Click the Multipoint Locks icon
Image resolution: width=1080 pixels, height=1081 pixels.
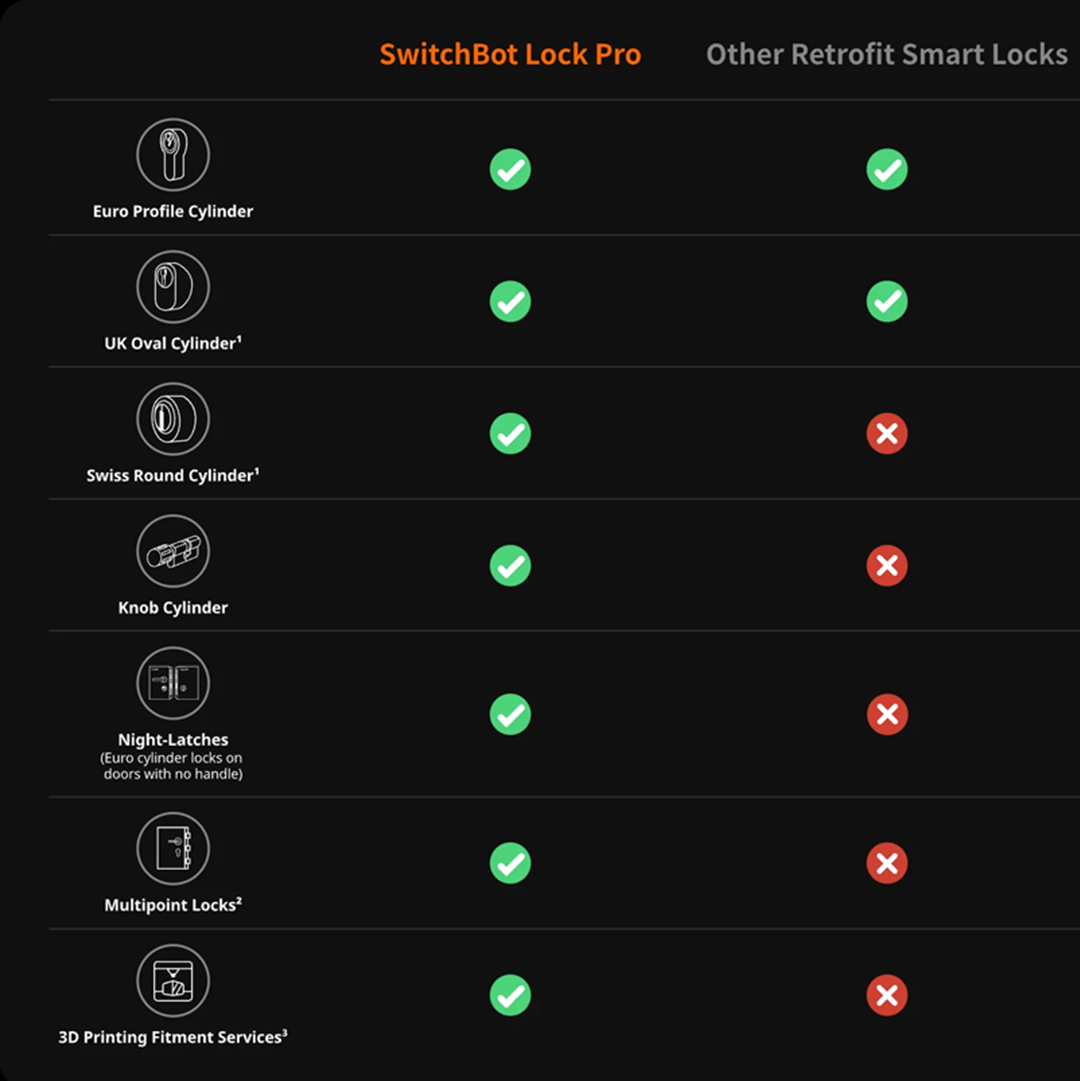[x=173, y=848]
